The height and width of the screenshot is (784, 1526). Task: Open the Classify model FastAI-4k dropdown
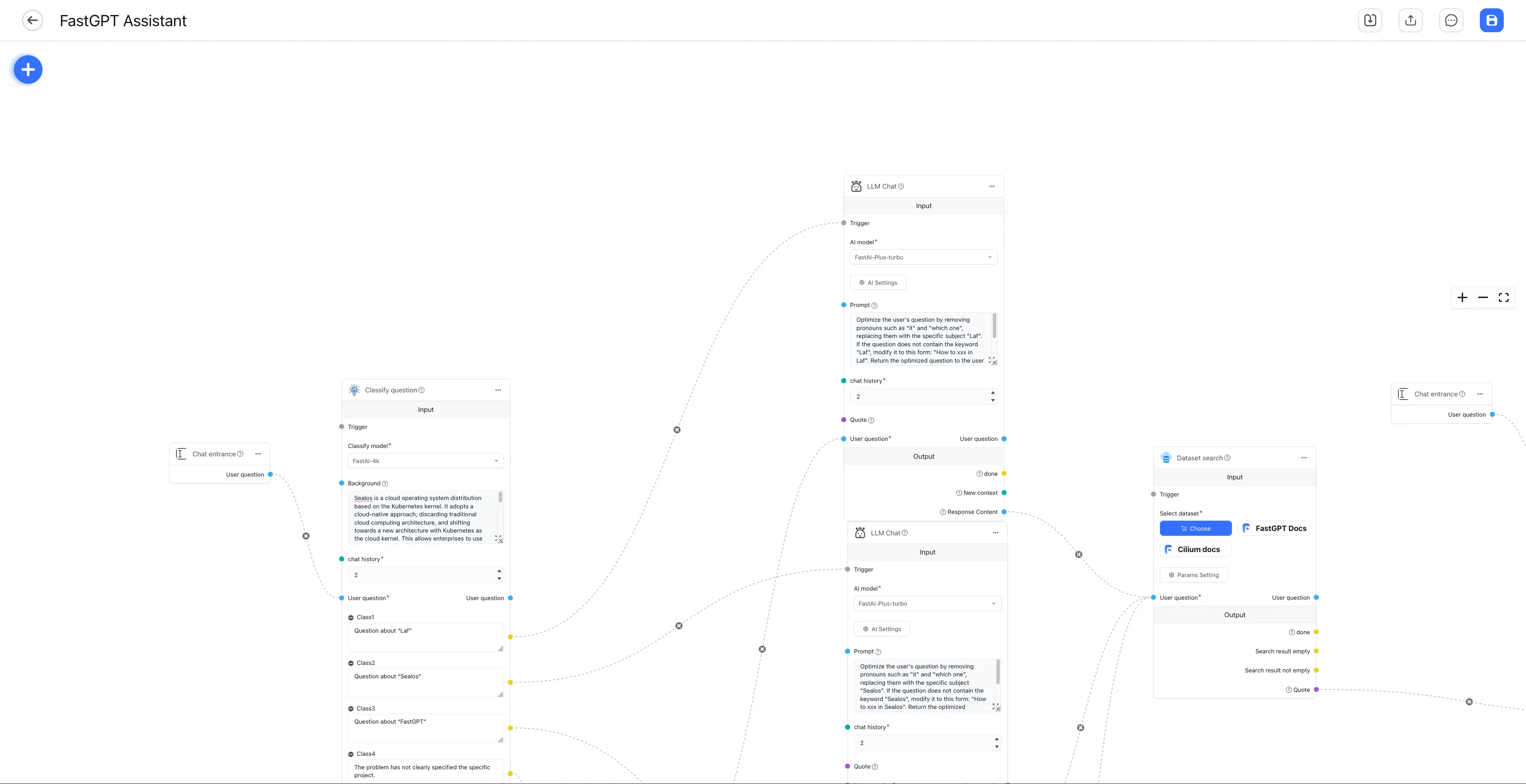tap(425, 461)
